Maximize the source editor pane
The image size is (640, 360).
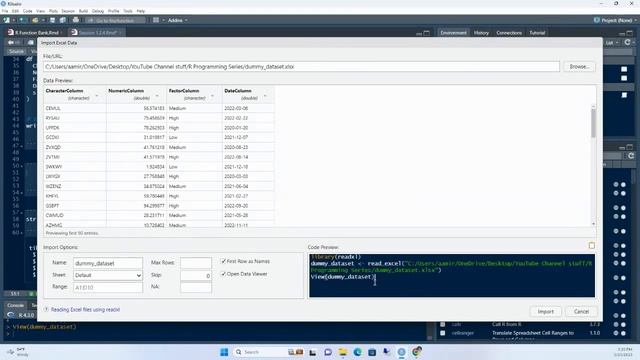427,33
